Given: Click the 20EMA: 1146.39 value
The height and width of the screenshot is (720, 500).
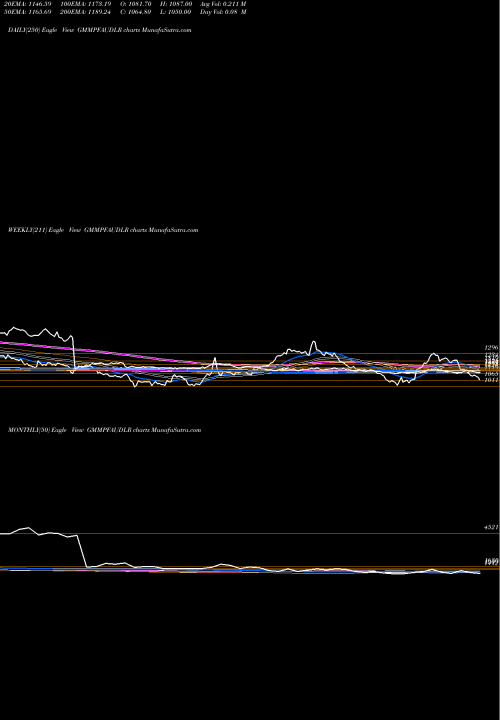Looking at the screenshot, I should click(x=28, y=4).
